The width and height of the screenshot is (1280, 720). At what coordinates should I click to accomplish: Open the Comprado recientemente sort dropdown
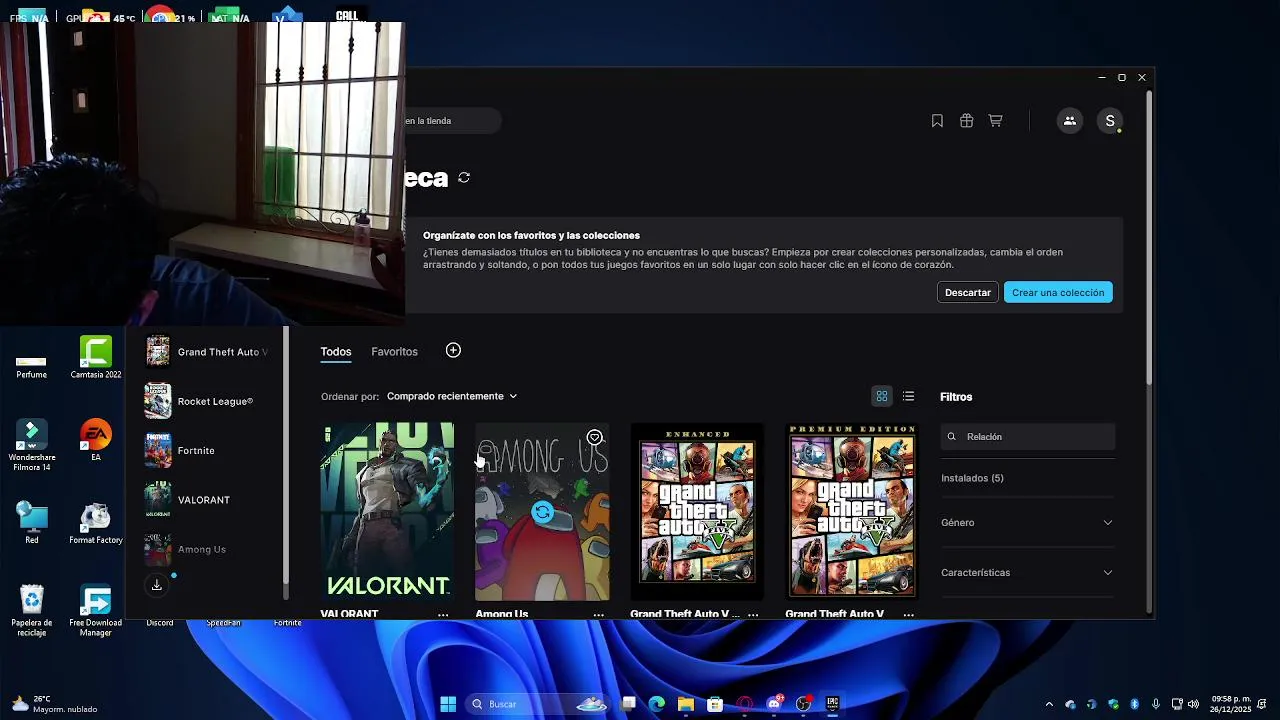coord(452,396)
